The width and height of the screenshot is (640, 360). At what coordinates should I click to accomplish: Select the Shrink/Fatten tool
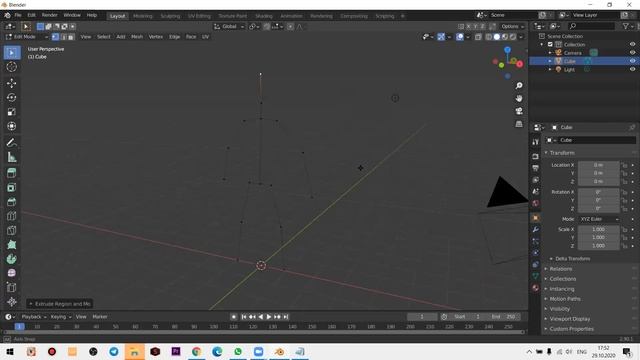pyautogui.click(x=12, y=302)
